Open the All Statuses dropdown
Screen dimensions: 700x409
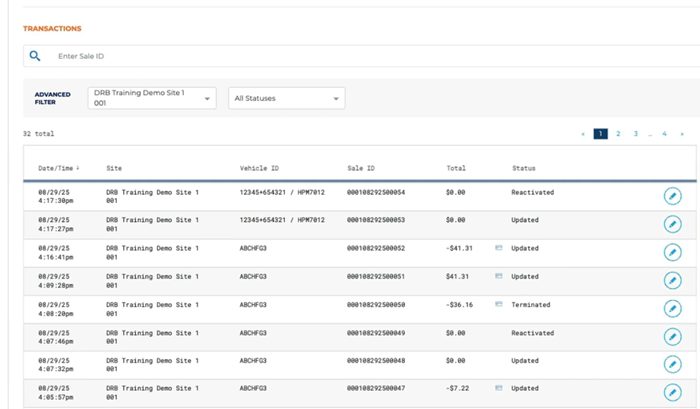(x=287, y=98)
